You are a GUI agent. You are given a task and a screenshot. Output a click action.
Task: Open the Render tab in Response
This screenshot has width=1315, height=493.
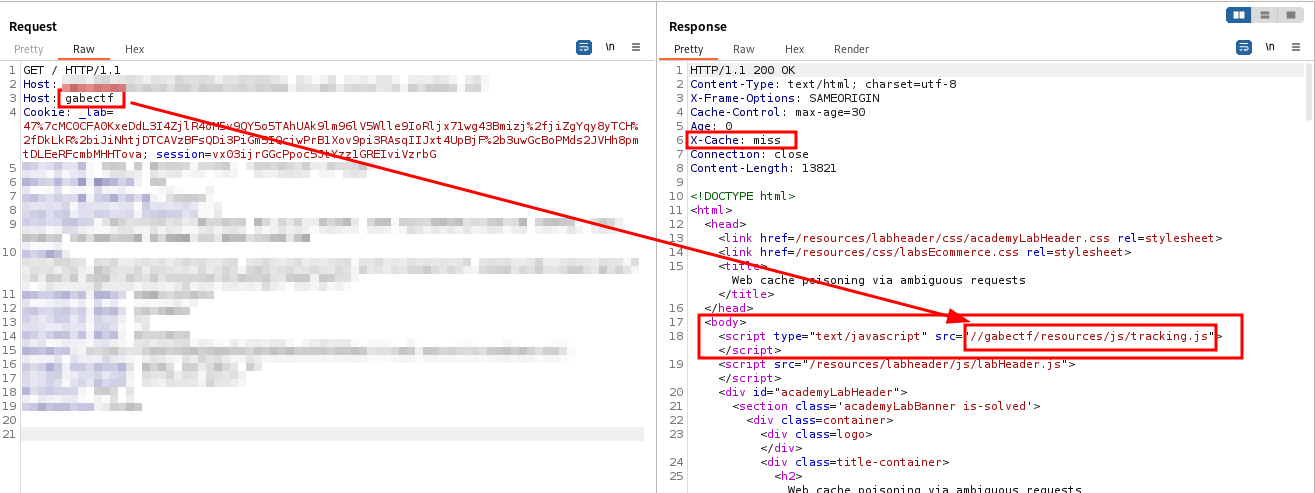tap(851, 49)
